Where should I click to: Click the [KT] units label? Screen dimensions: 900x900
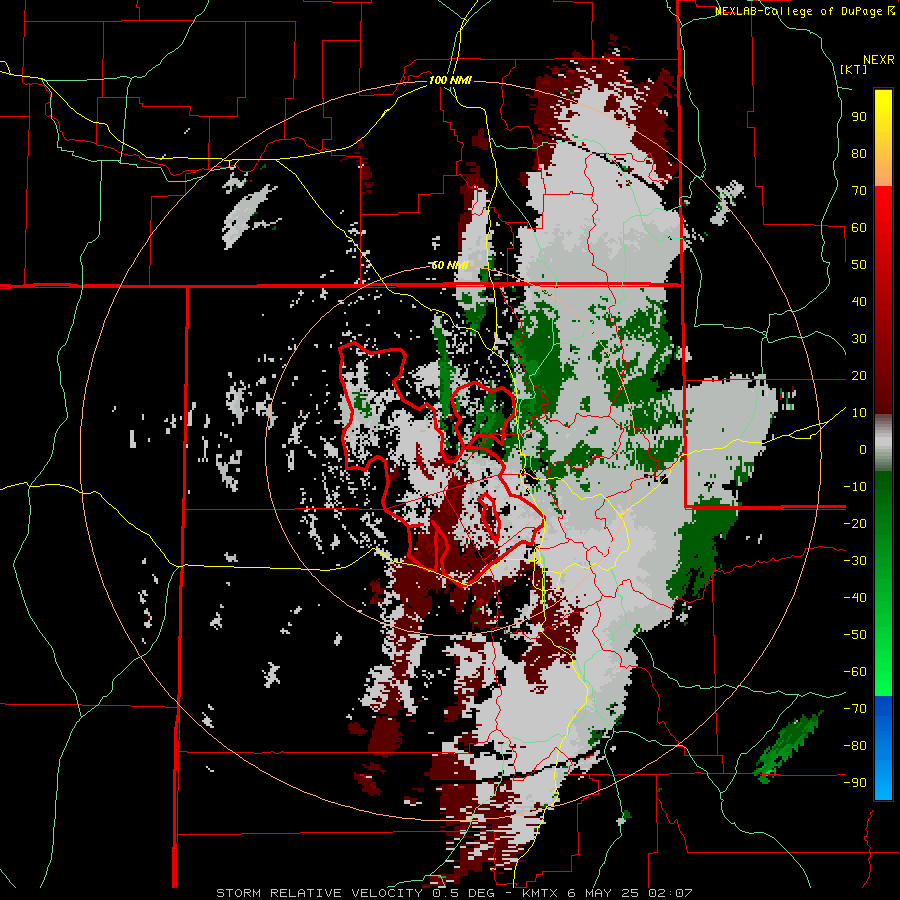[x=853, y=69]
